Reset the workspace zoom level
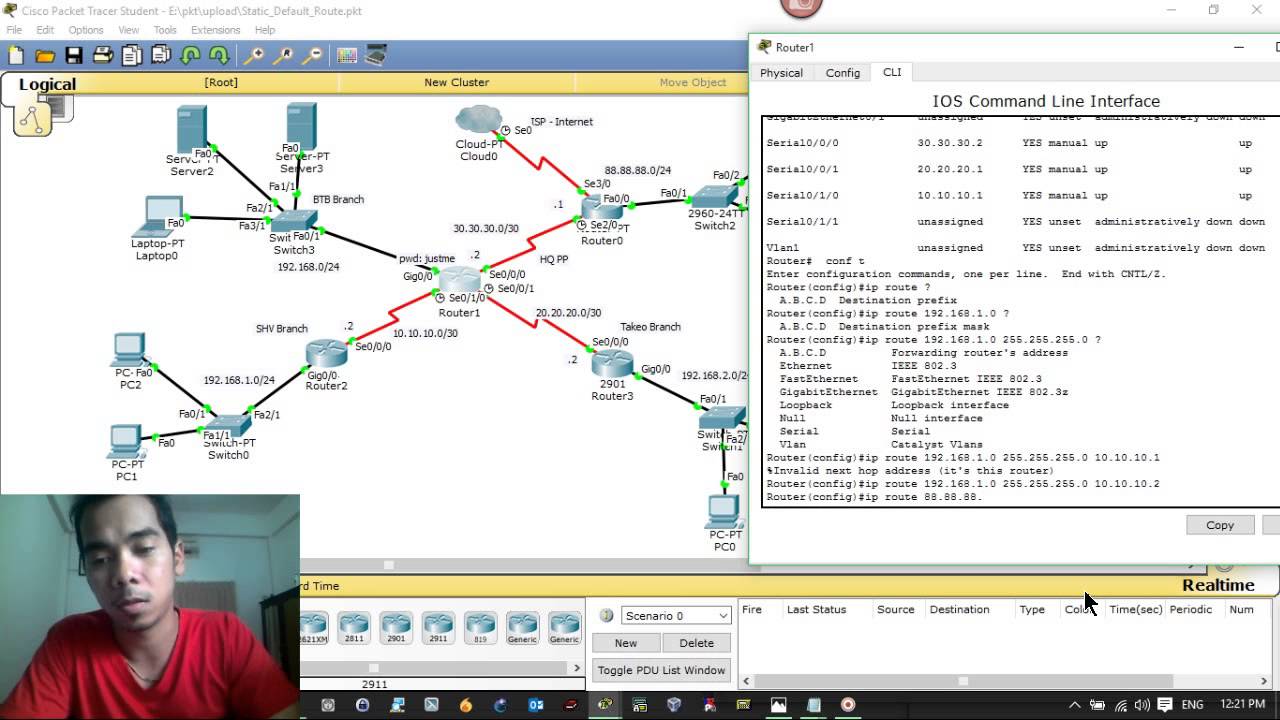The width and height of the screenshot is (1280, 720). tap(284, 56)
